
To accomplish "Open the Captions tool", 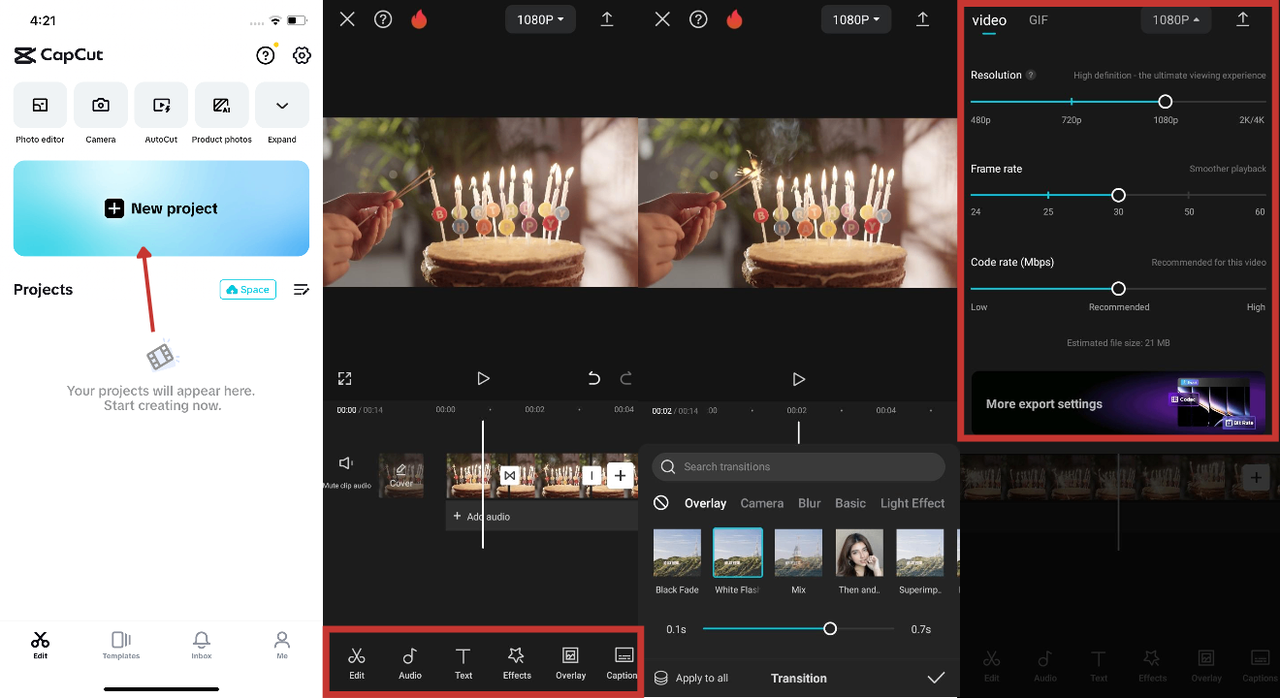I will (x=622, y=662).
